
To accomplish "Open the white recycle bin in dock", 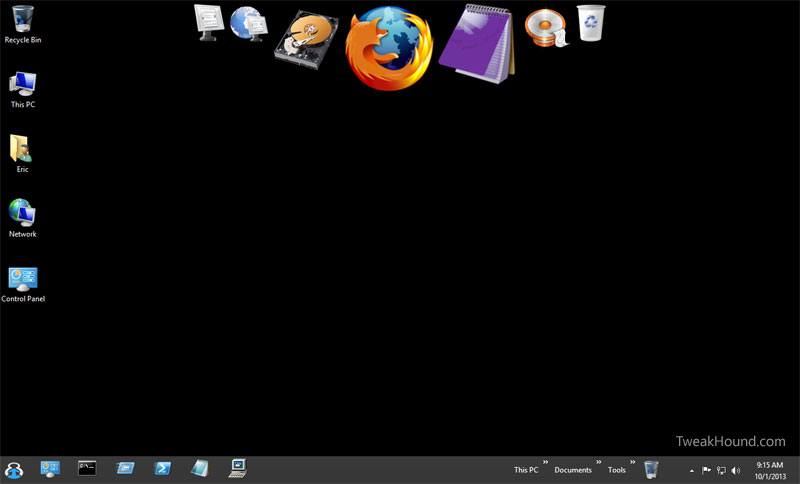I will (591, 23).
